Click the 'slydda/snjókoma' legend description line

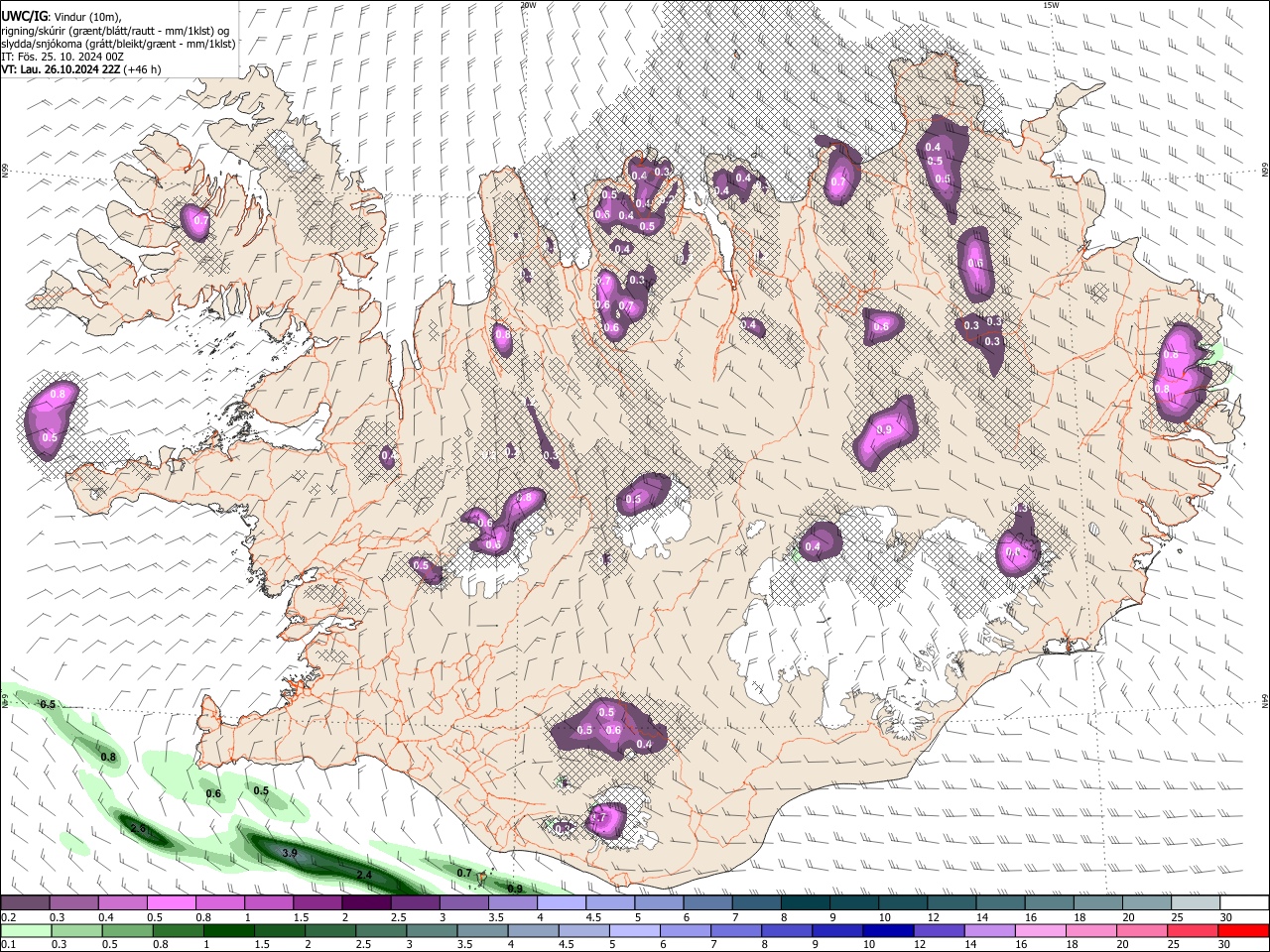[118, 44]
